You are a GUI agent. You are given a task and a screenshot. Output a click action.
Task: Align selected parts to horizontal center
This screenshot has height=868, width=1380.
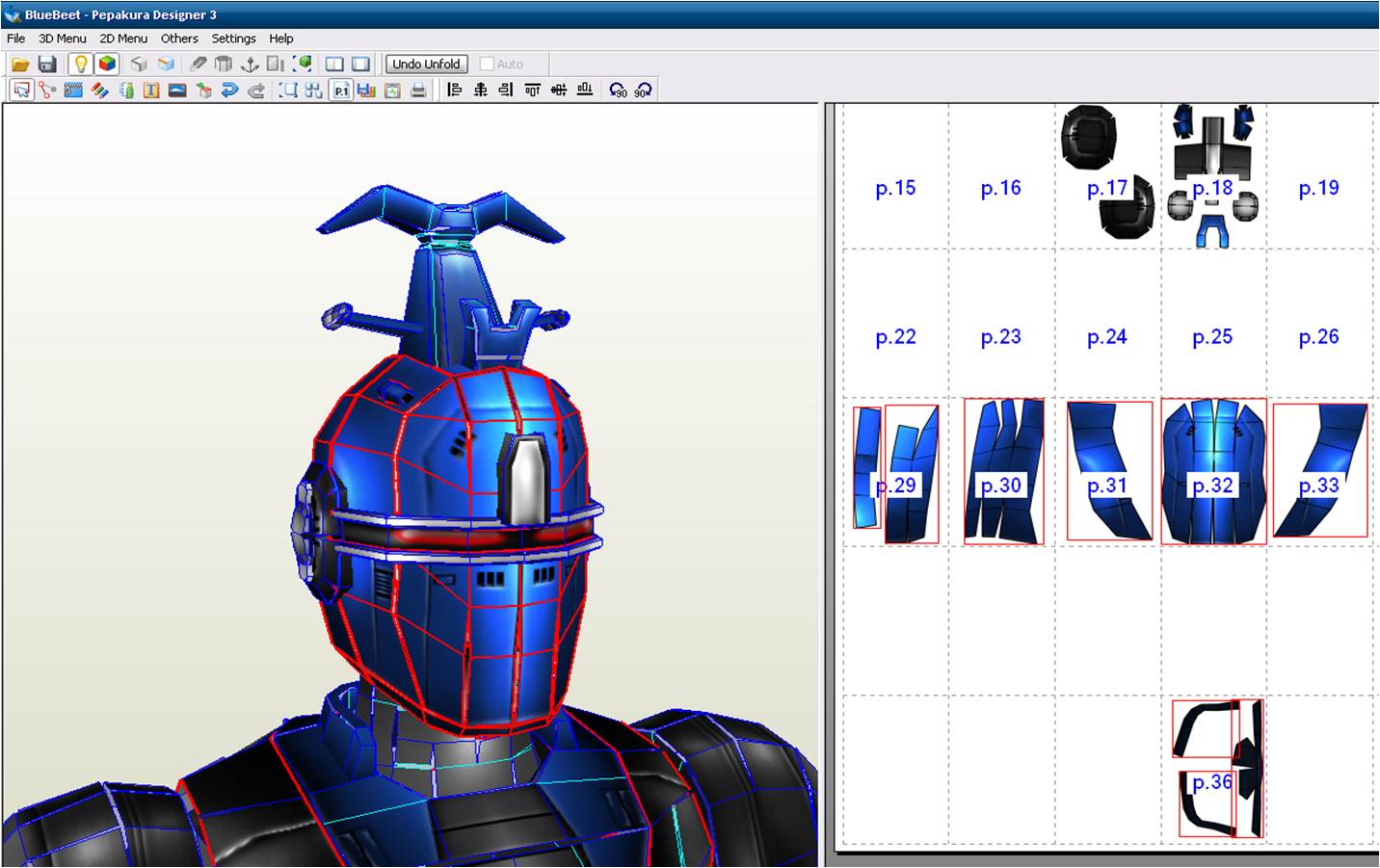click(481, 91)
